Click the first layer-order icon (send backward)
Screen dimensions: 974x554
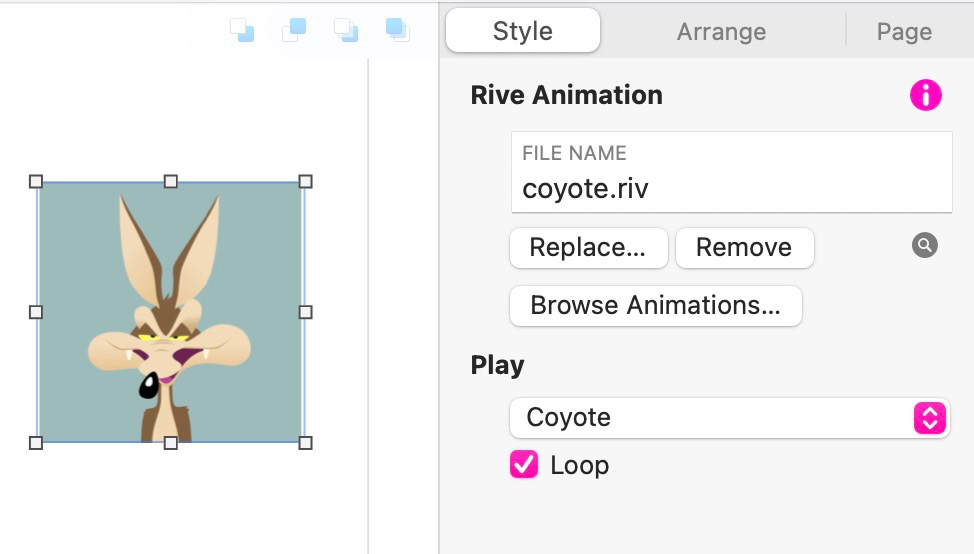242,30
